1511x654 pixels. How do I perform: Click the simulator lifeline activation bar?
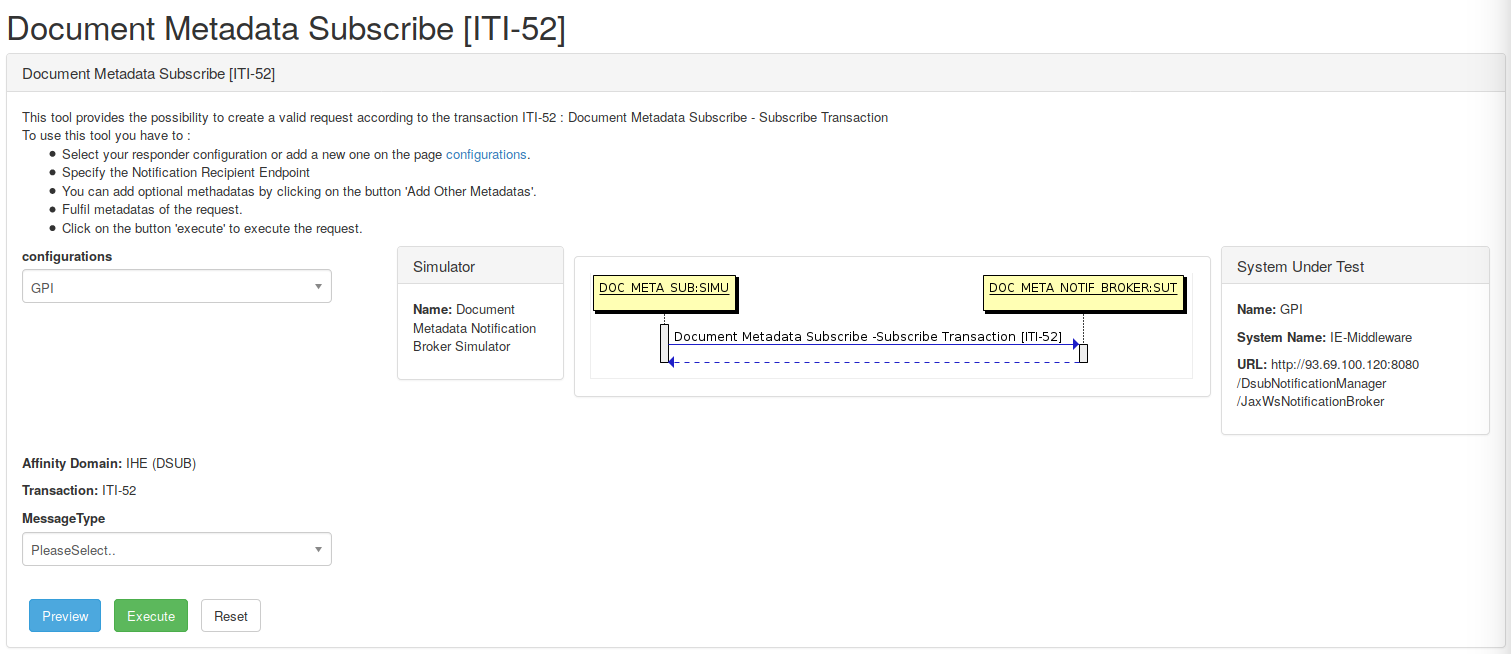pyautogui.click(x=664, y=343)
